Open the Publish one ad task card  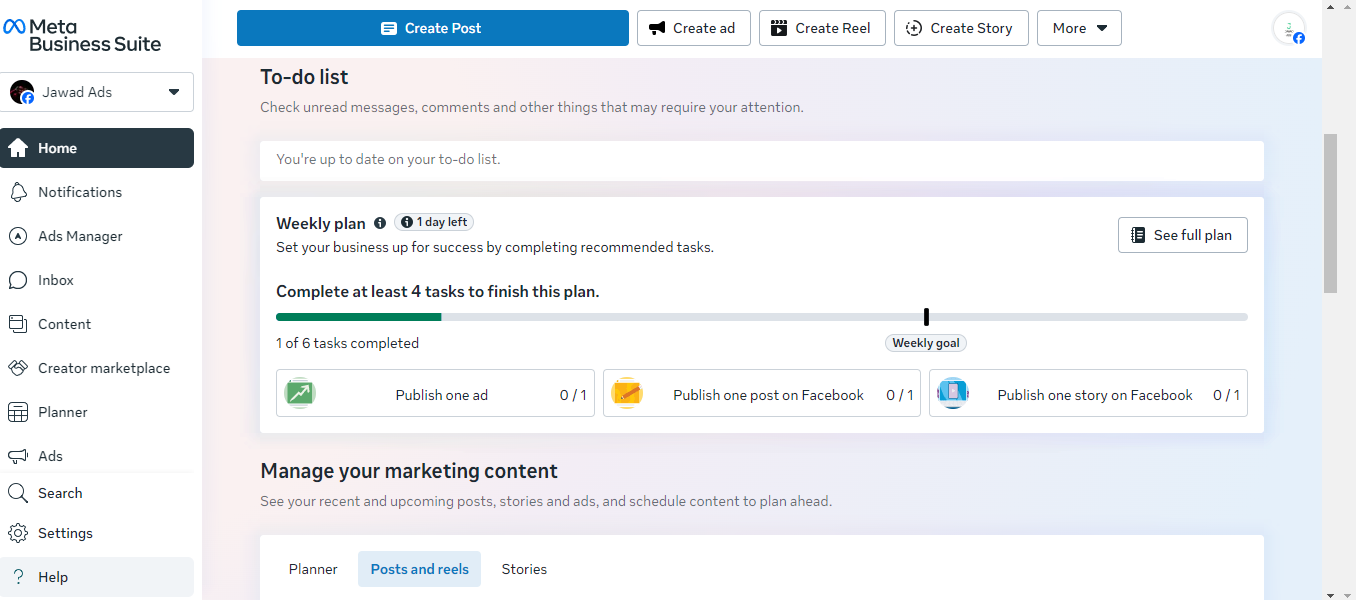(435, 393)
